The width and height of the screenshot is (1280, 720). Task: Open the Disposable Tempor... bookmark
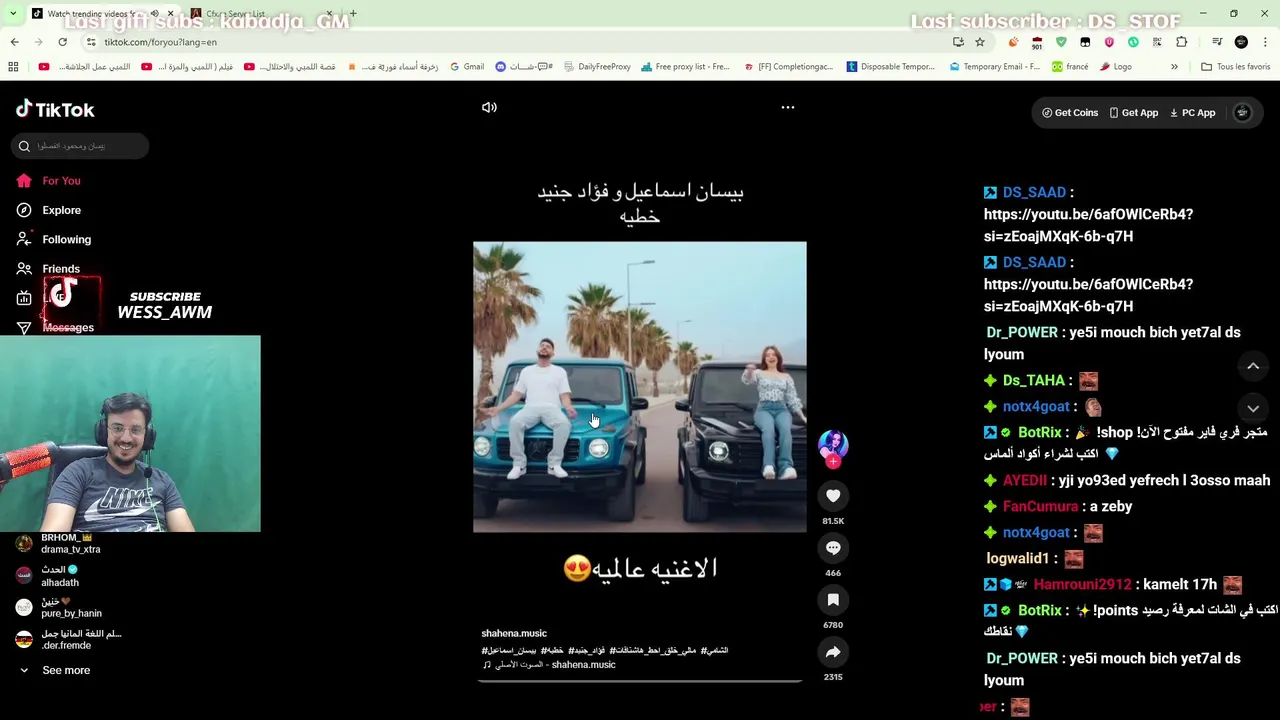click(x=891, y=67)
